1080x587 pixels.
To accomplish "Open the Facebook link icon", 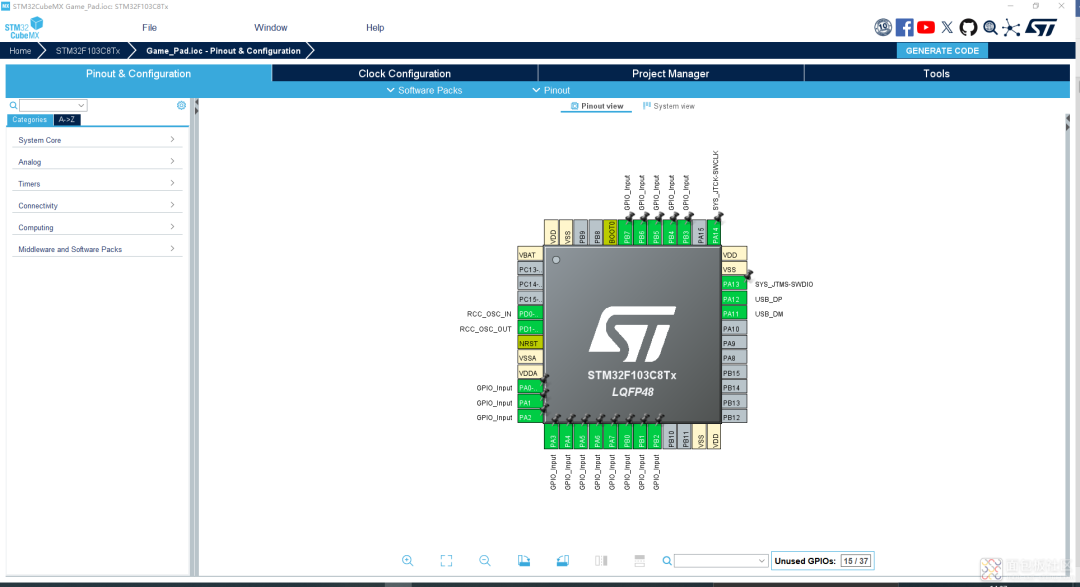I will (x=904, y=28).
